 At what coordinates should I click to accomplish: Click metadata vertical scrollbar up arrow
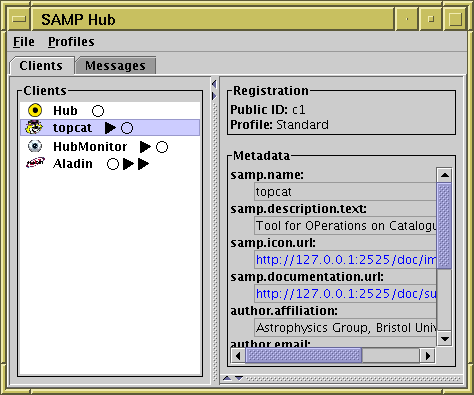pyautogui.click(x=444, y=175)
